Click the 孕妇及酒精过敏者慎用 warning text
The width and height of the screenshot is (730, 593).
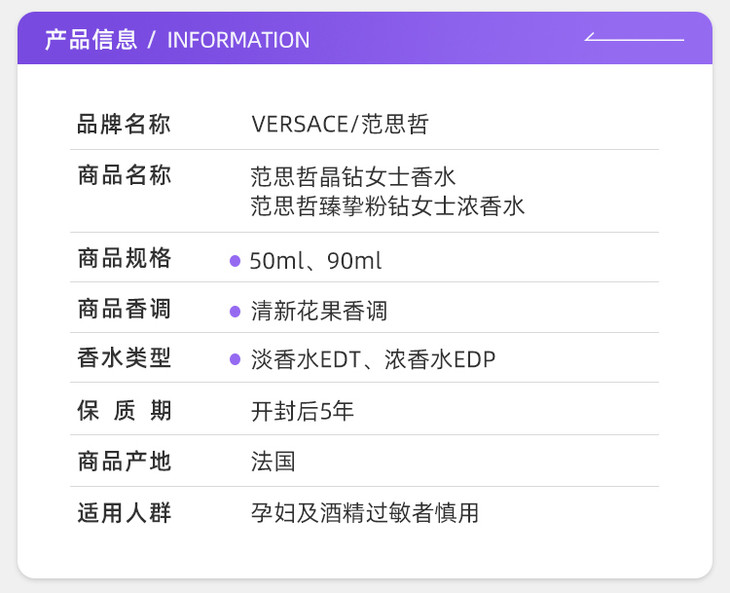(x=364, y=513)
